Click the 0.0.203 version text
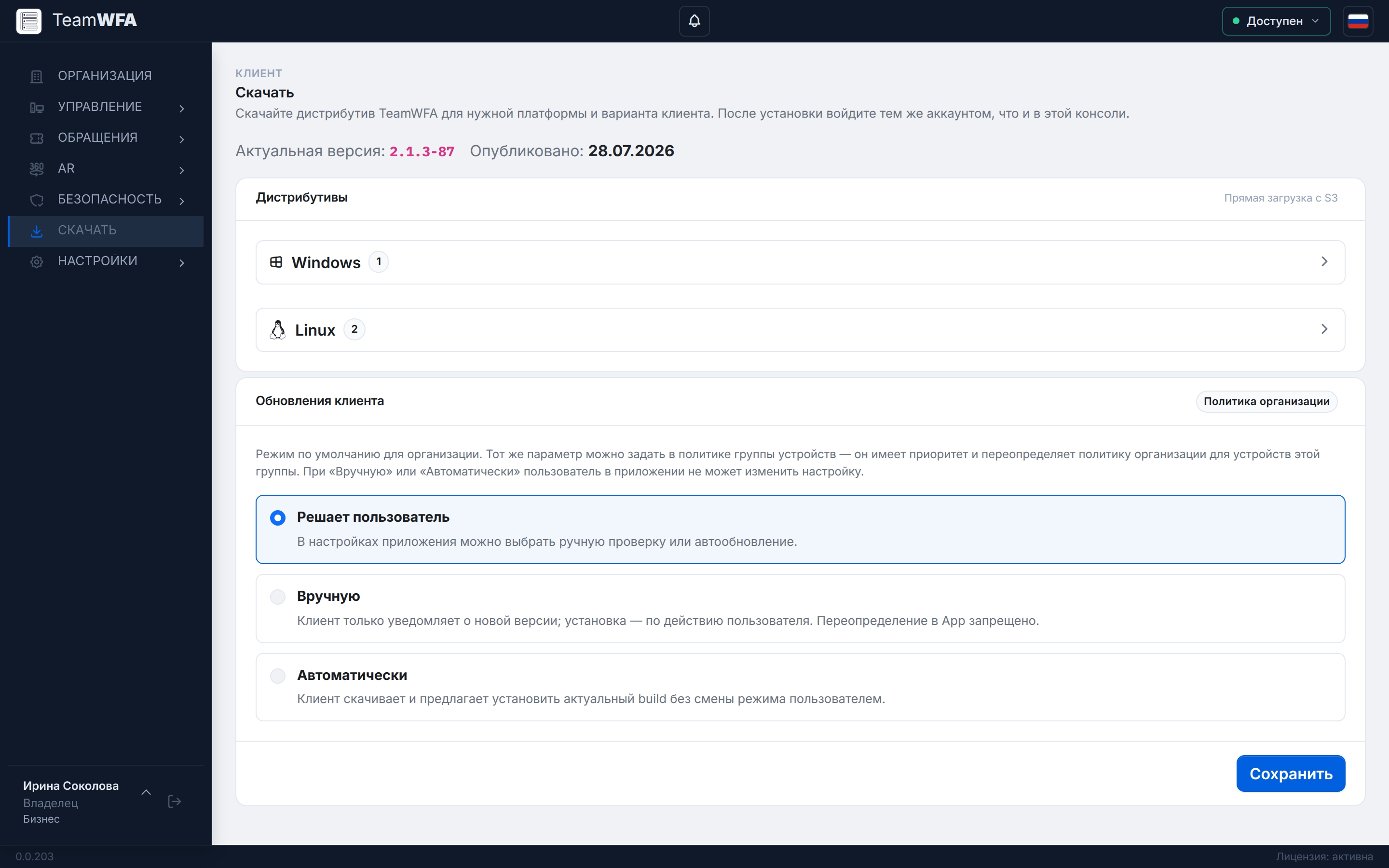This screenshot has width=1389, height=868. tap(34, 856)
